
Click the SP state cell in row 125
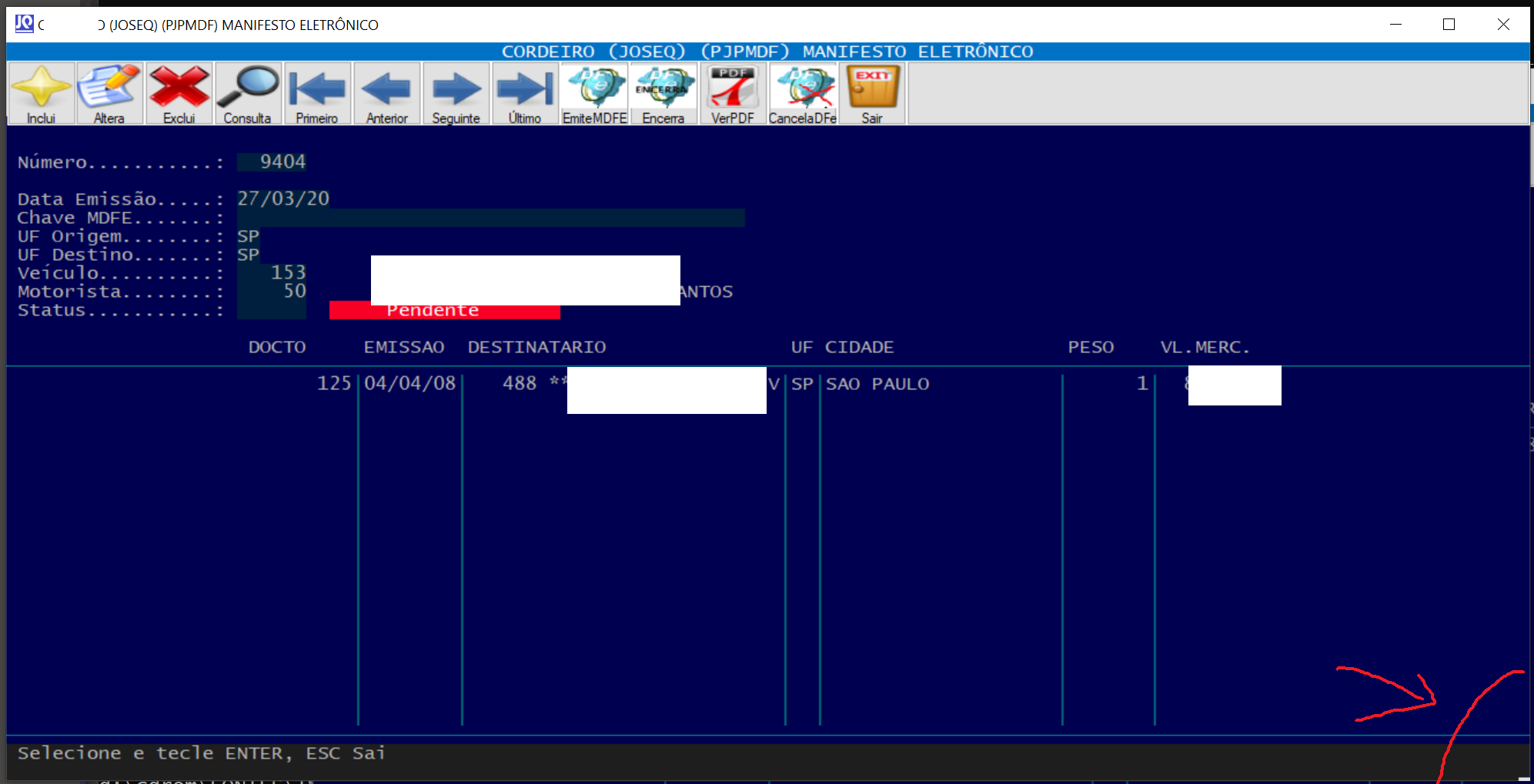point(802,384)
